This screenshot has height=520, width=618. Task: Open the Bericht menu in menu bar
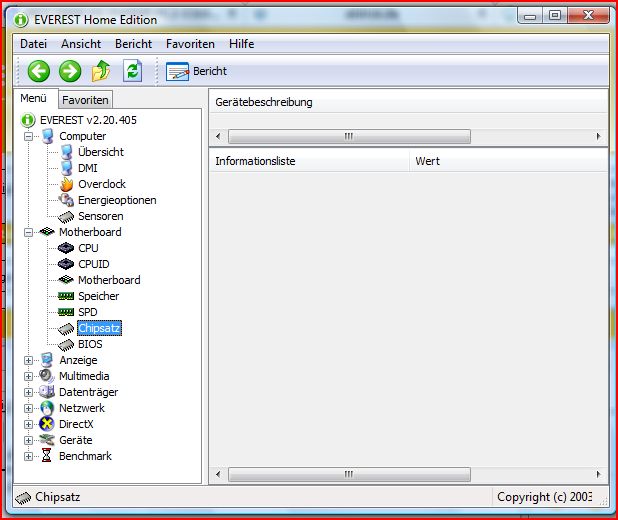134,44
